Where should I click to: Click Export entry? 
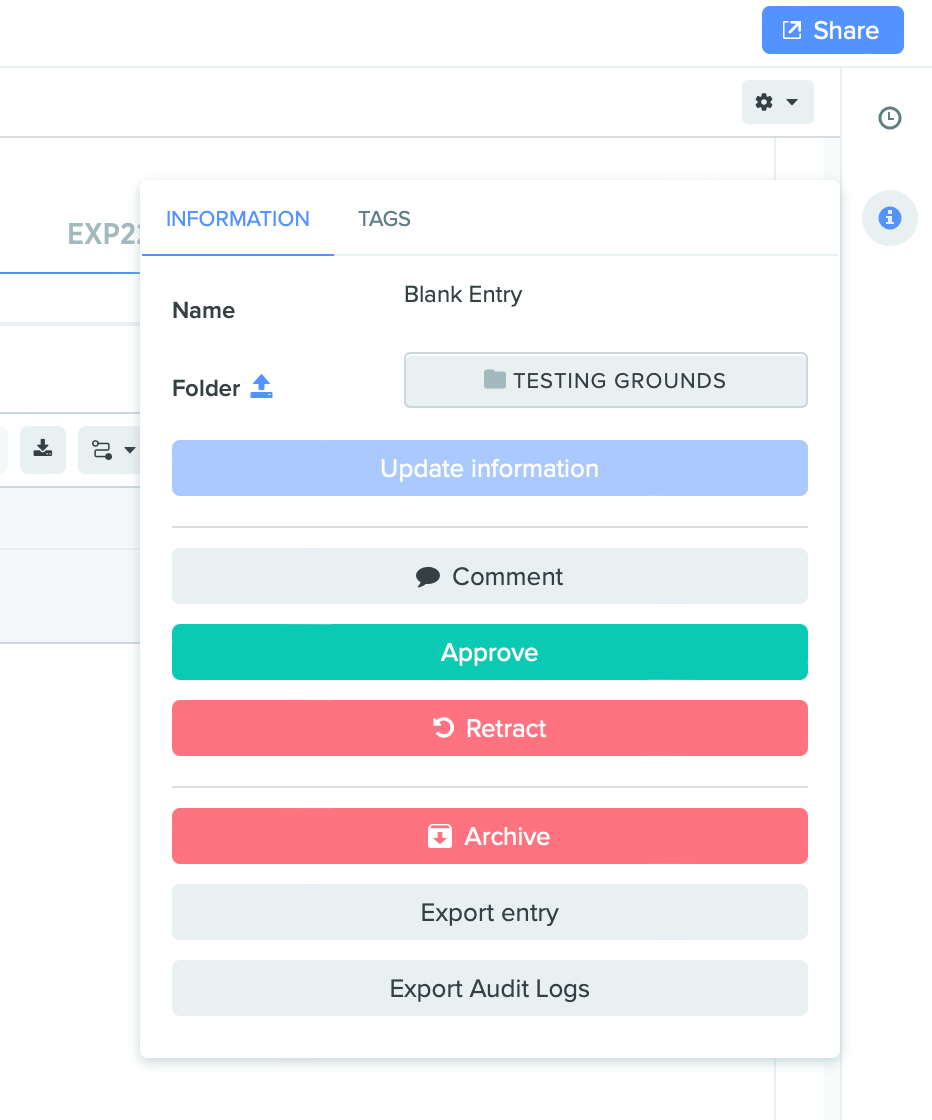point(489,912)
